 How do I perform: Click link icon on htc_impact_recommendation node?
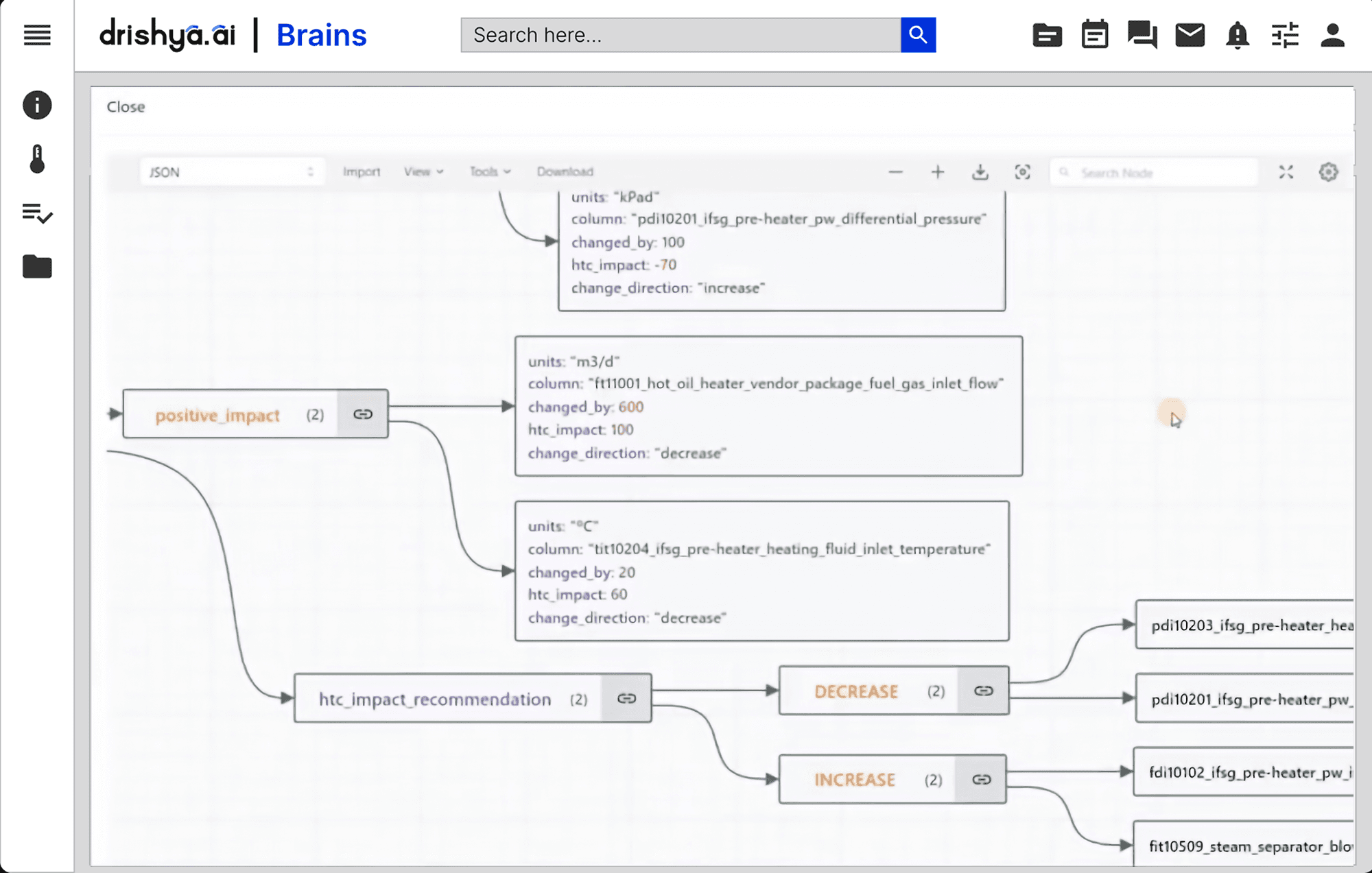[x=626, y=698]
